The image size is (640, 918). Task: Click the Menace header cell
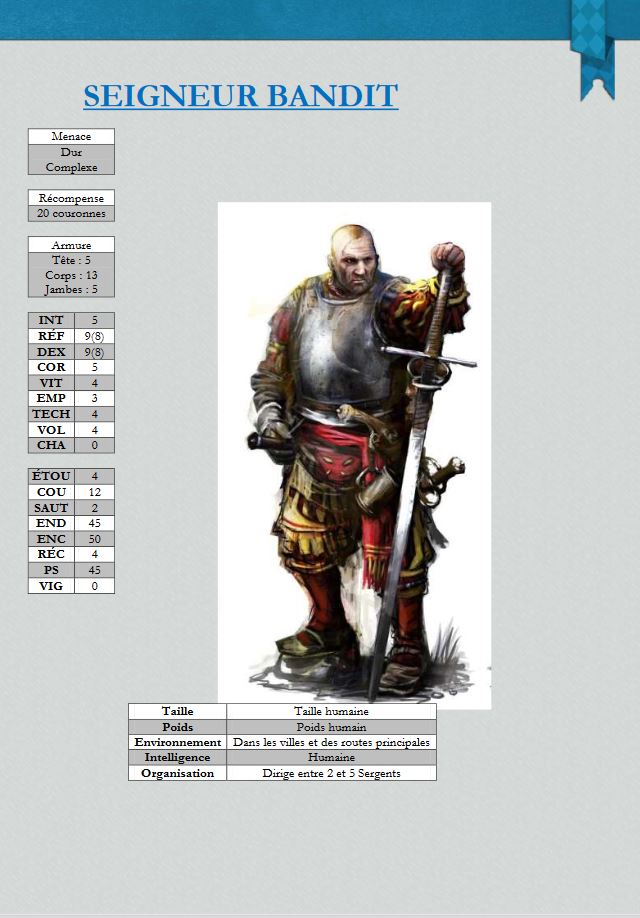[x=71, y=136]
